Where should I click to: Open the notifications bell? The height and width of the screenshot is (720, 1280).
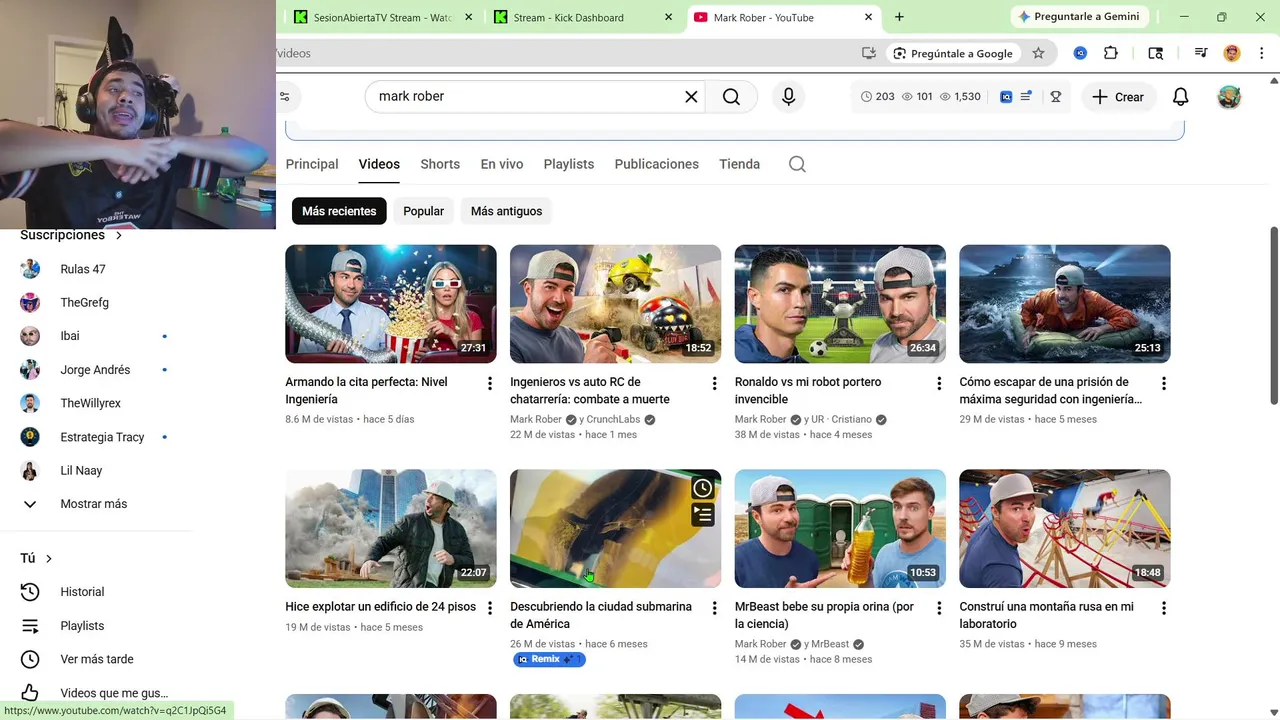coord(1180,97)
